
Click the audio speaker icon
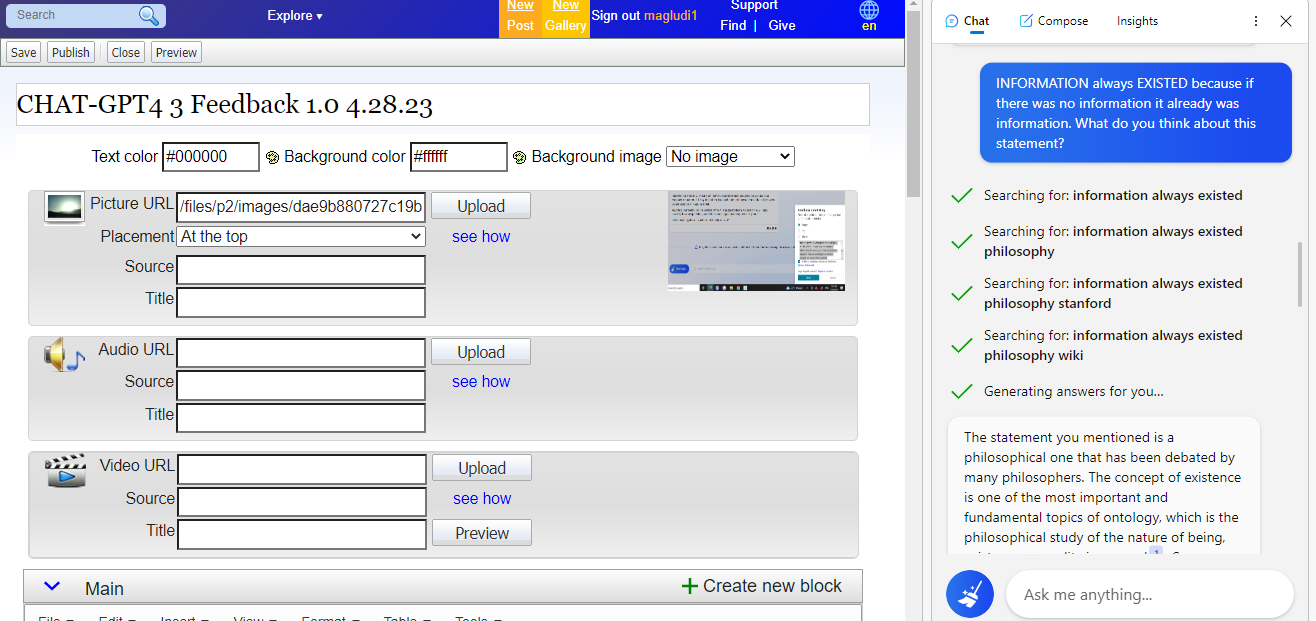64,355
